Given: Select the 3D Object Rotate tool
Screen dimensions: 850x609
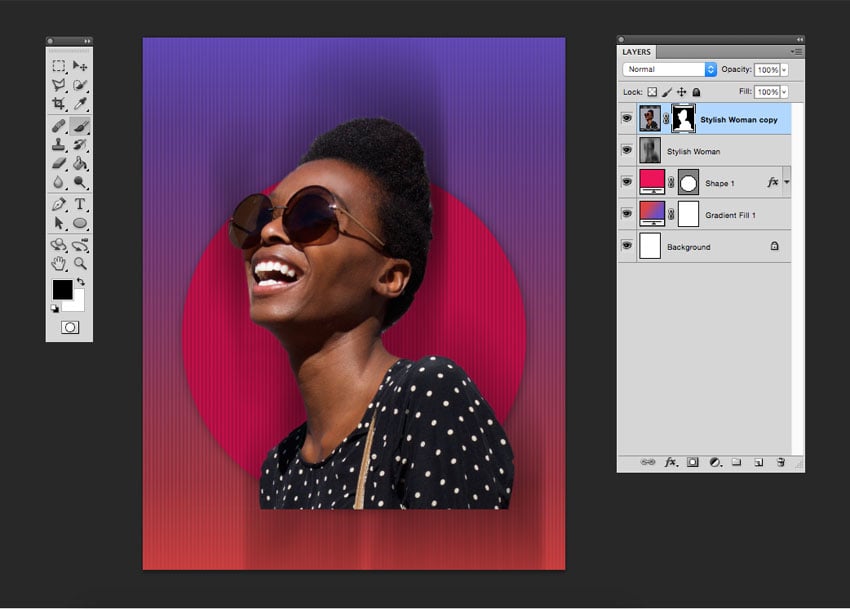Looking at the screenshot, I should click(59, 245).
